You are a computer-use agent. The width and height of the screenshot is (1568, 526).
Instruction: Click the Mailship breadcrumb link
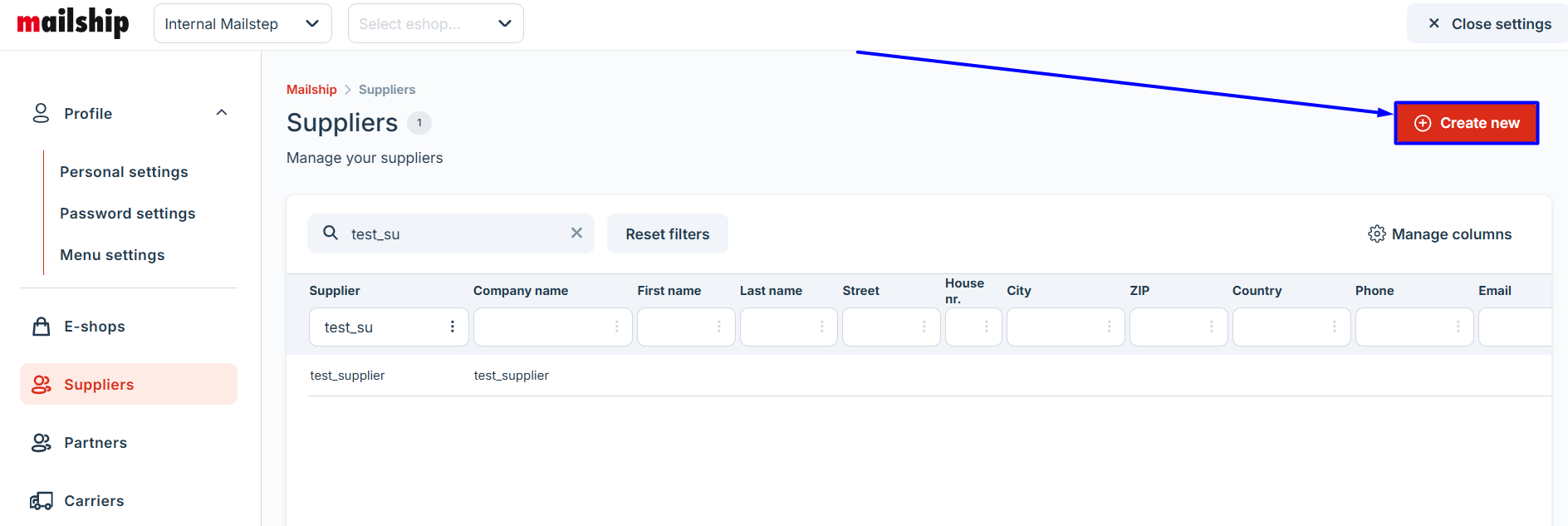point(311,90)
